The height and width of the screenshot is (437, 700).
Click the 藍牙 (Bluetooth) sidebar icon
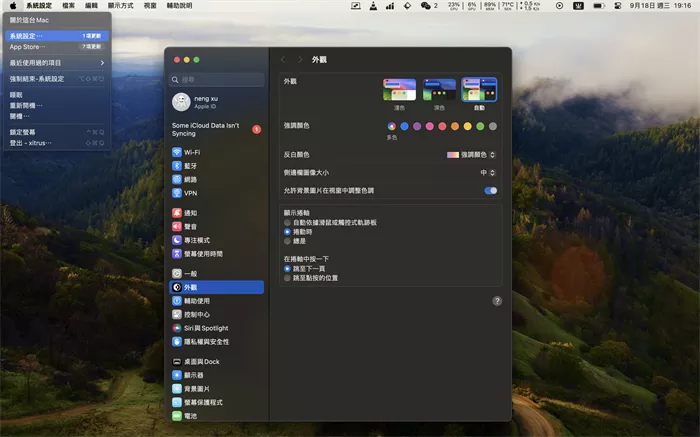[x=177, y=166]
